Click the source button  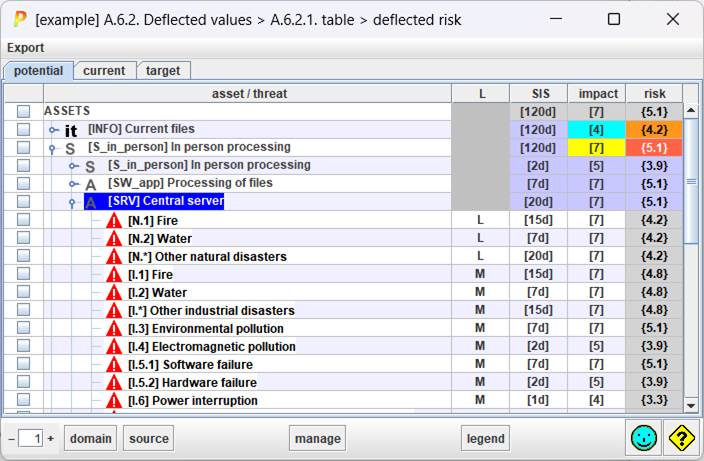[149, 439]
